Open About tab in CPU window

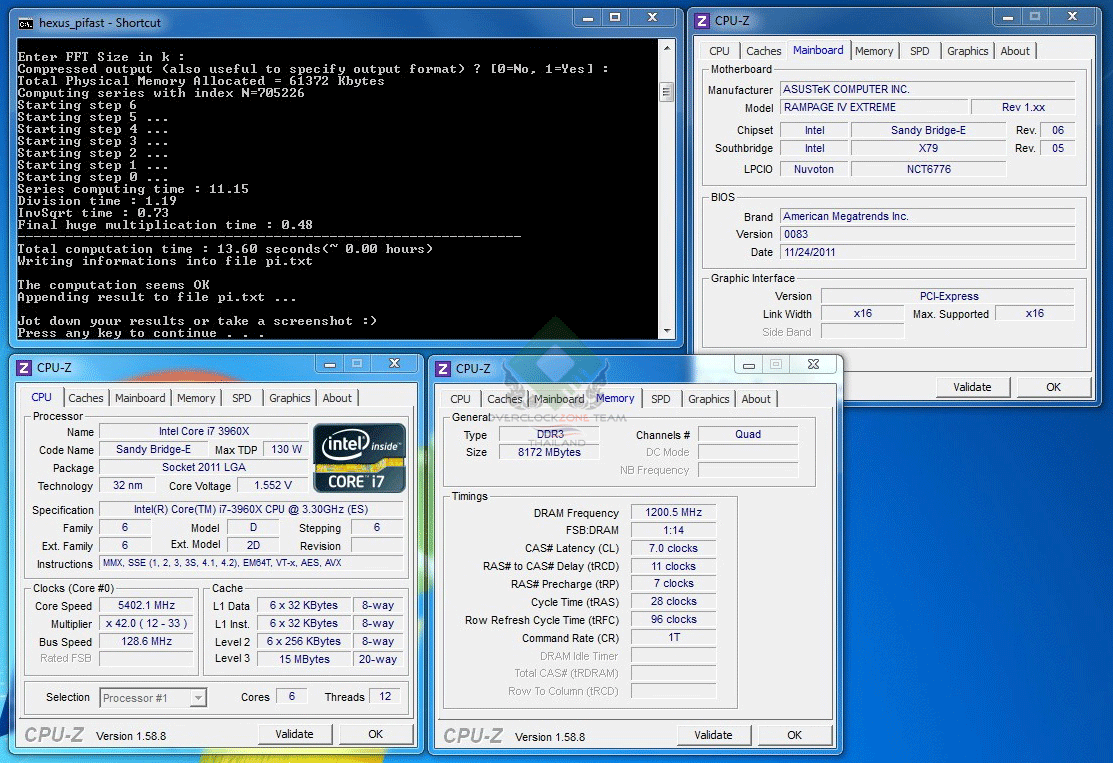(337, 398)
